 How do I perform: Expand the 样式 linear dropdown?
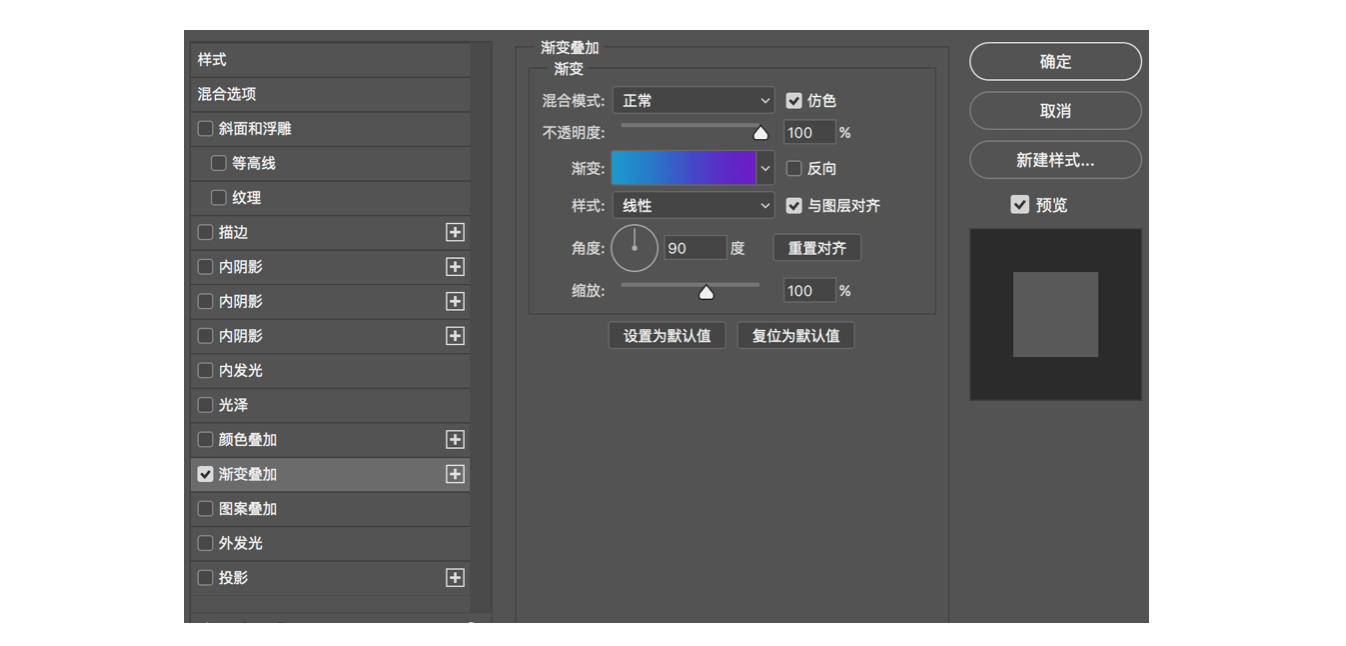693,206
